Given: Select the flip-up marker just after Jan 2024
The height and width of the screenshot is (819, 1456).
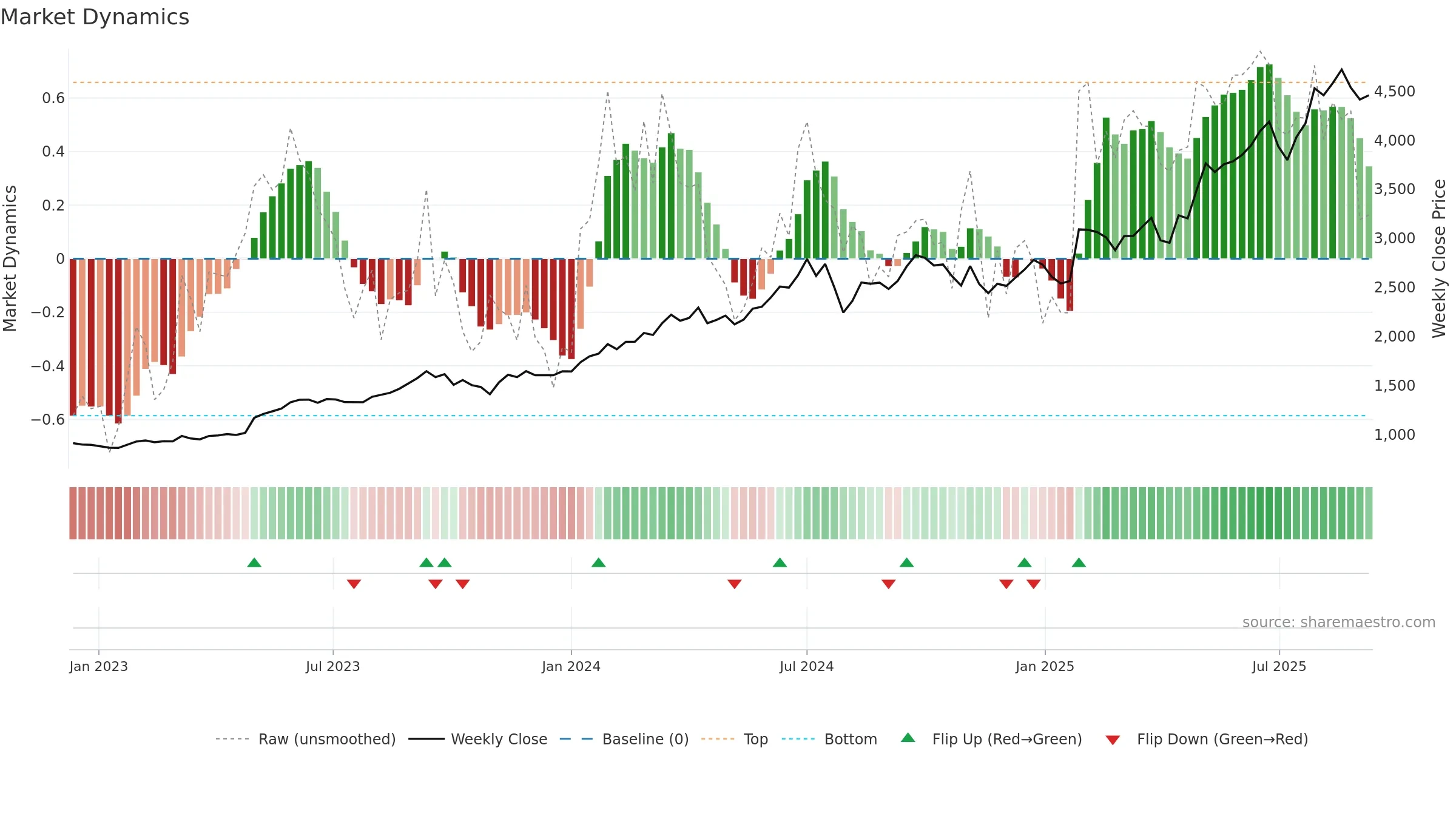Looking at the screenshot, I should coord(599,562).
